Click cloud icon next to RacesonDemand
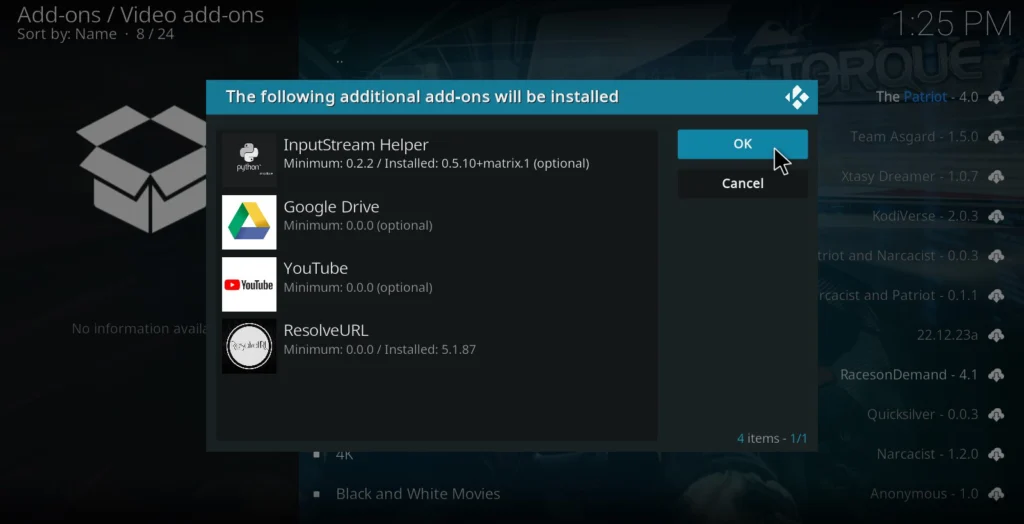Viewport: 1024px width, 524px height. [995, 375]
